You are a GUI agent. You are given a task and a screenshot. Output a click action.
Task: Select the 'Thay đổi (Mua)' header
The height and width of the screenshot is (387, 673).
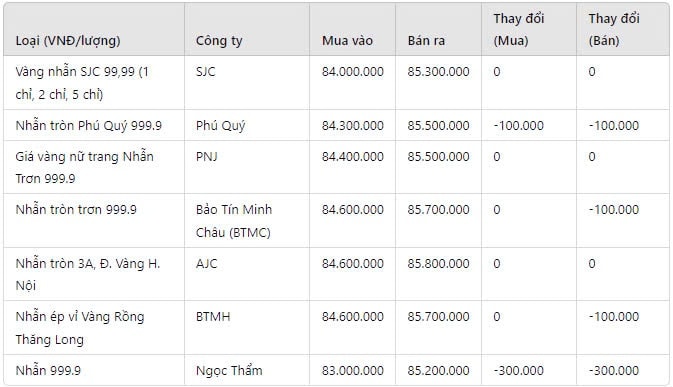pyautogui.click(x=518, y=30)
